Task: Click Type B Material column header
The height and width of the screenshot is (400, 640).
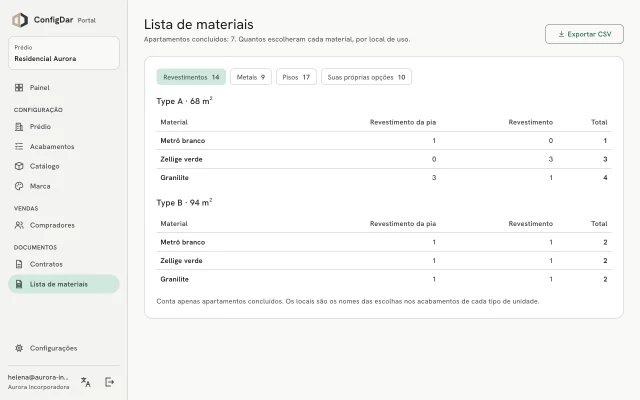Action: click(x=174, y=224)
